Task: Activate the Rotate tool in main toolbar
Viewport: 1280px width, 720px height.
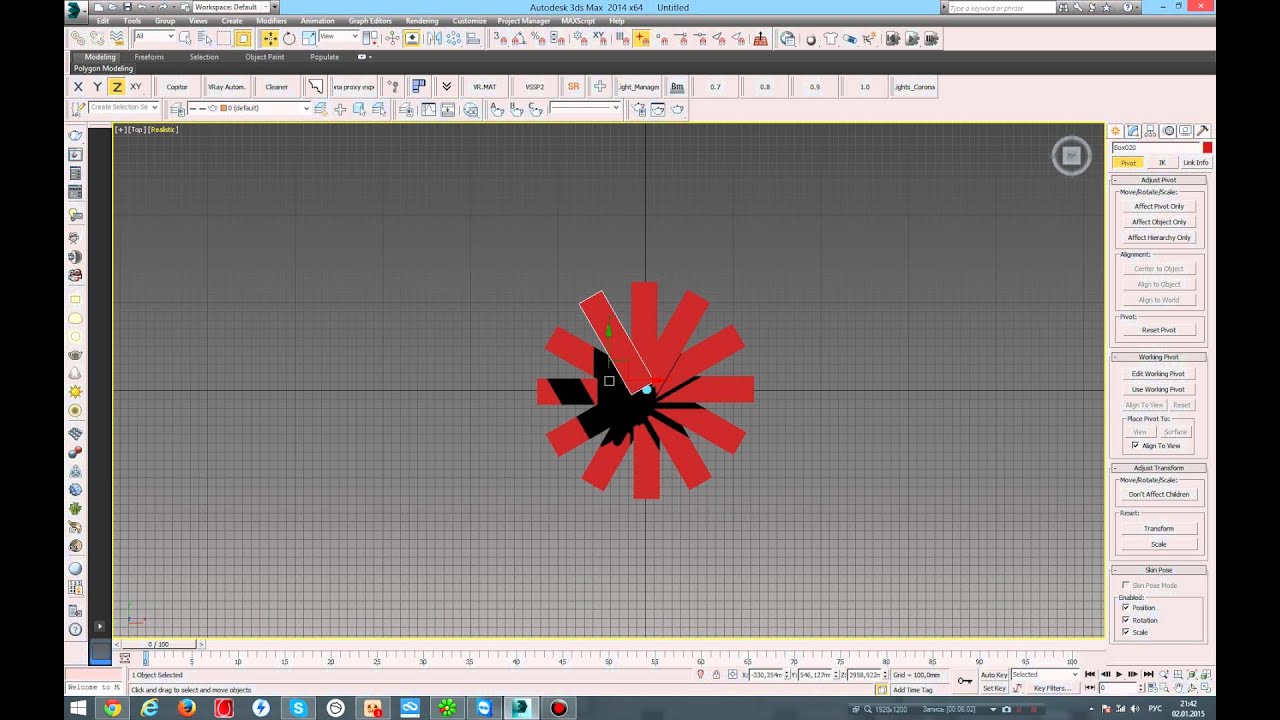Action: pos(289,38)
